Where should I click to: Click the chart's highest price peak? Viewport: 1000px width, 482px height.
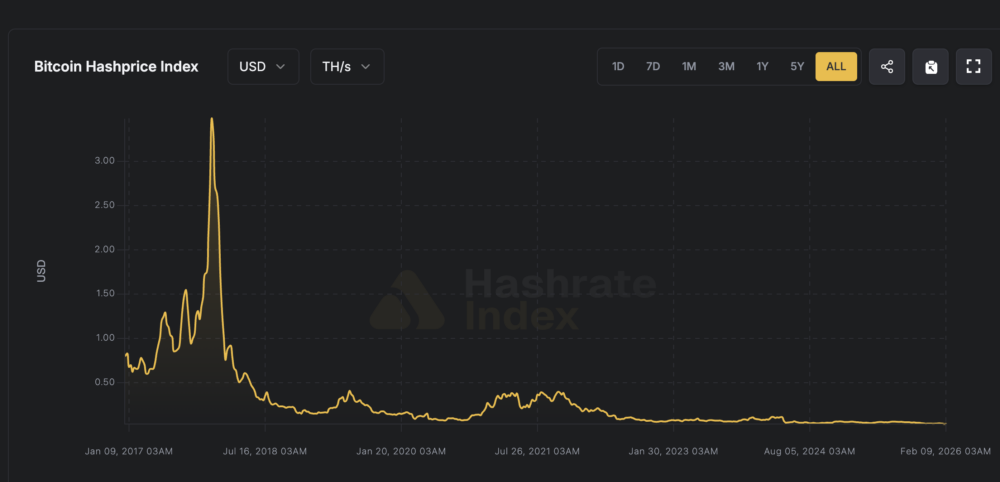[x=211, y=119]
